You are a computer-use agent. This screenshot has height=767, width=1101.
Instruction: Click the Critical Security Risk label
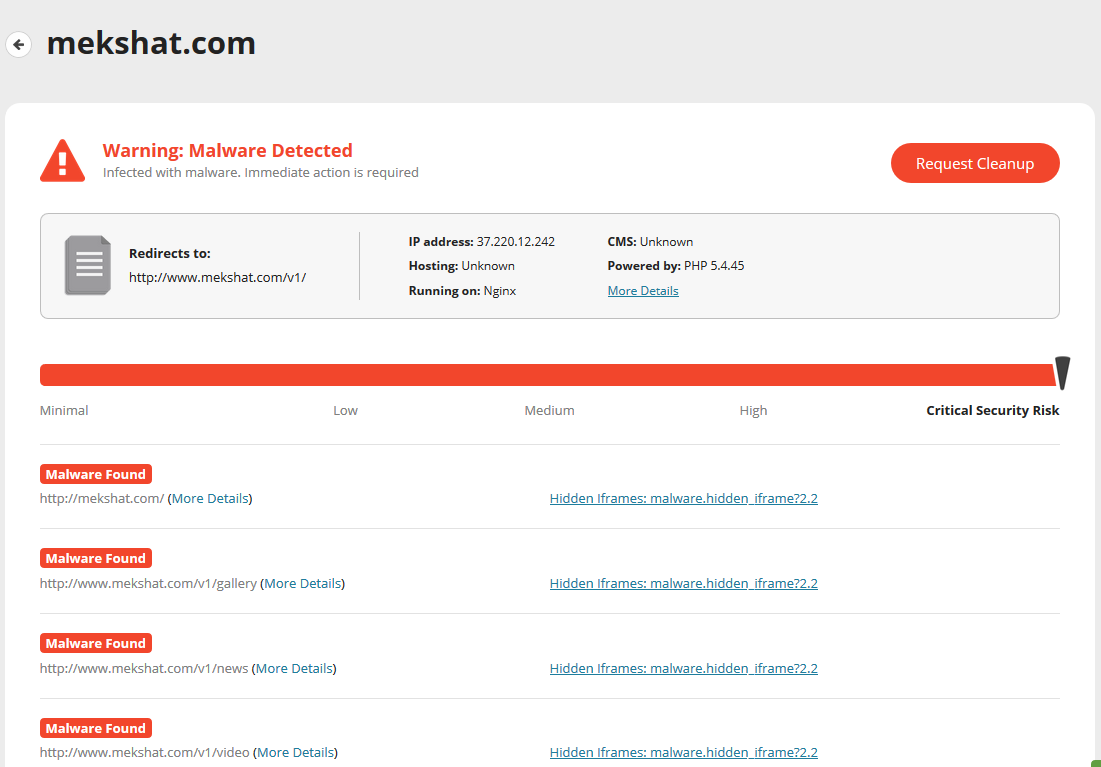pos(992,410)
